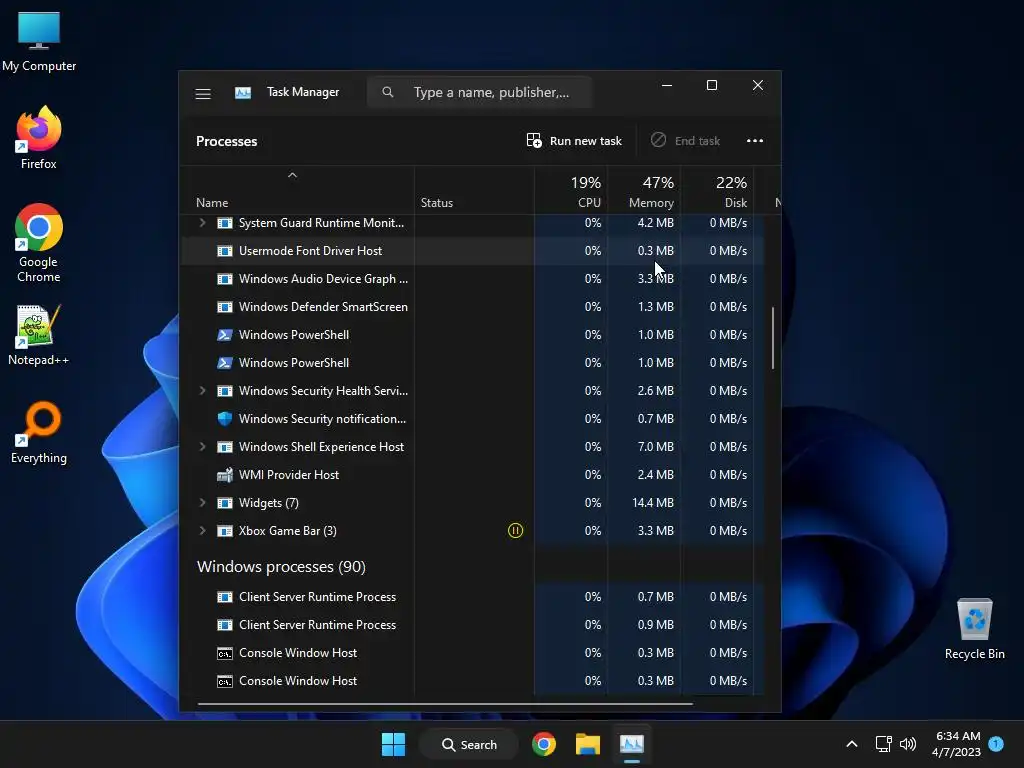Select the Notepad++ desktop shortcut

click(39, 335)
